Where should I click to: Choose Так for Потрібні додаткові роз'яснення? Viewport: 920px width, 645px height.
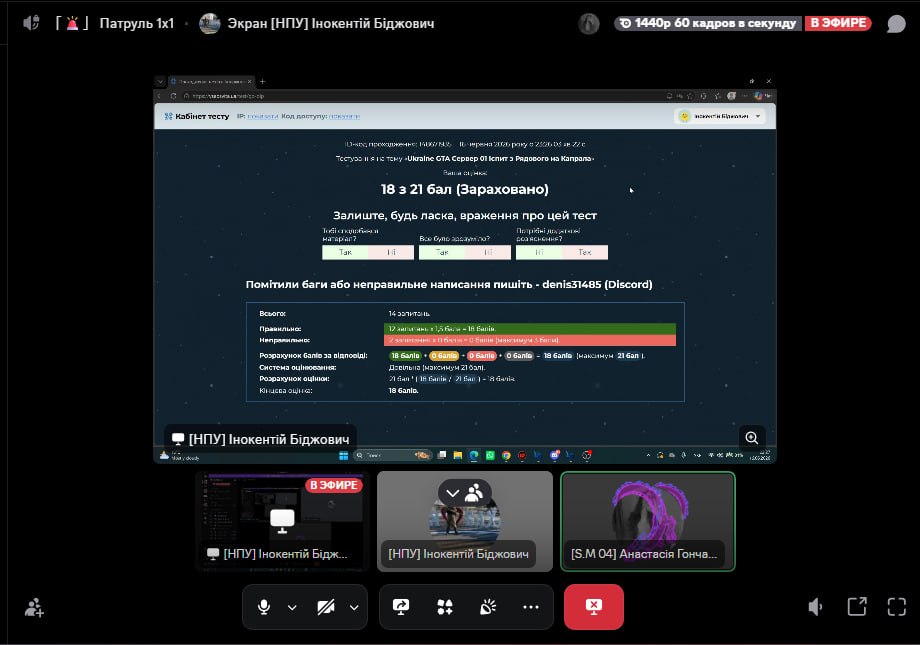tap(584, 252)
